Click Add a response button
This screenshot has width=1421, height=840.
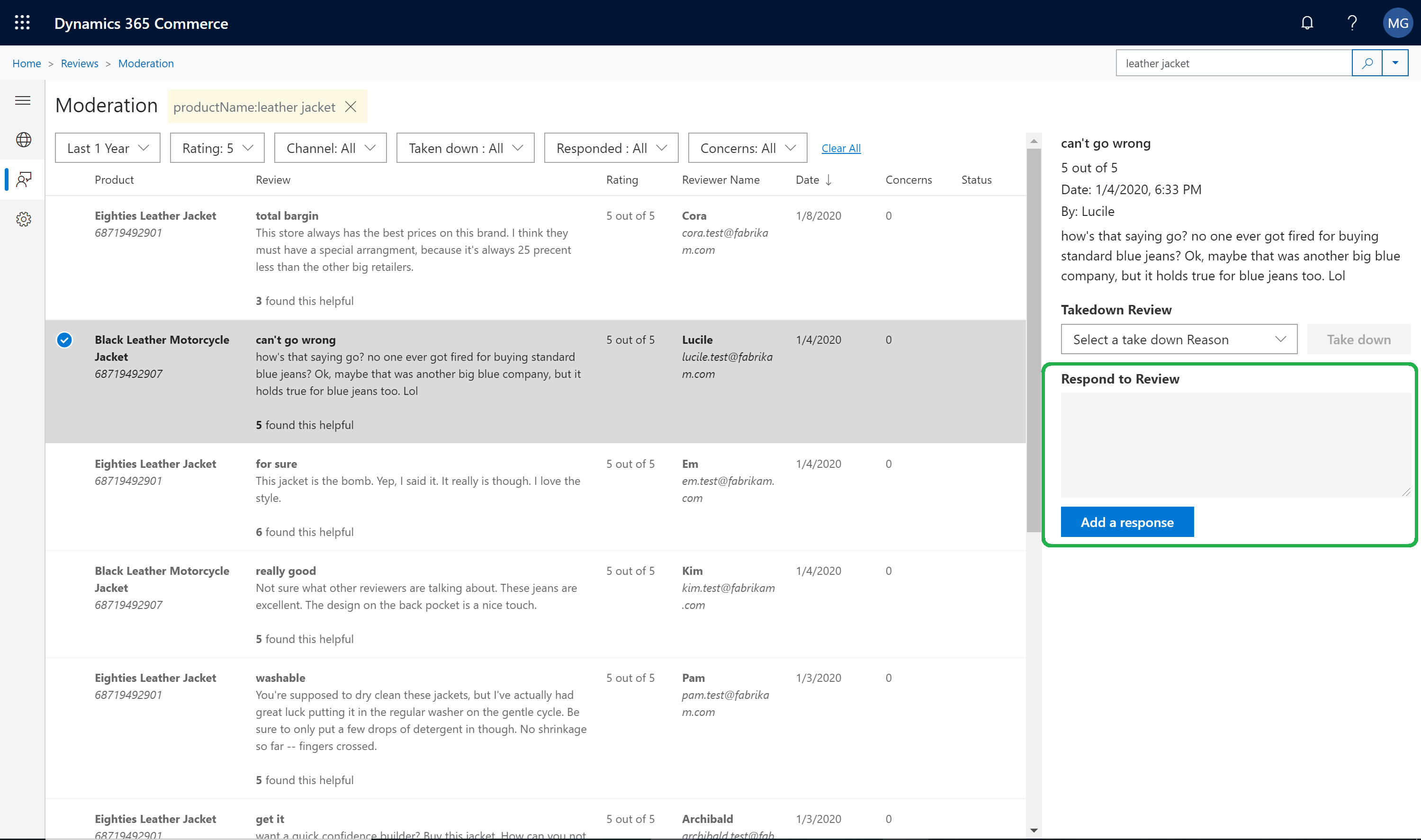coord(1127,521)
